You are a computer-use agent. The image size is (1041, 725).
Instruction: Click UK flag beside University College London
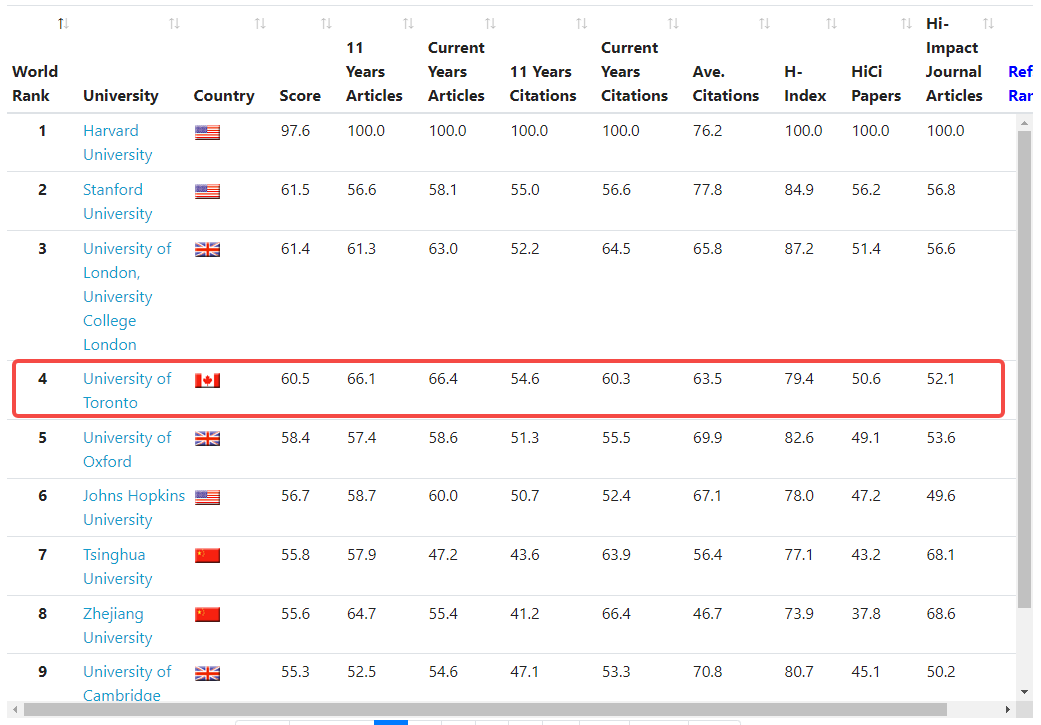tap(207, 250)
